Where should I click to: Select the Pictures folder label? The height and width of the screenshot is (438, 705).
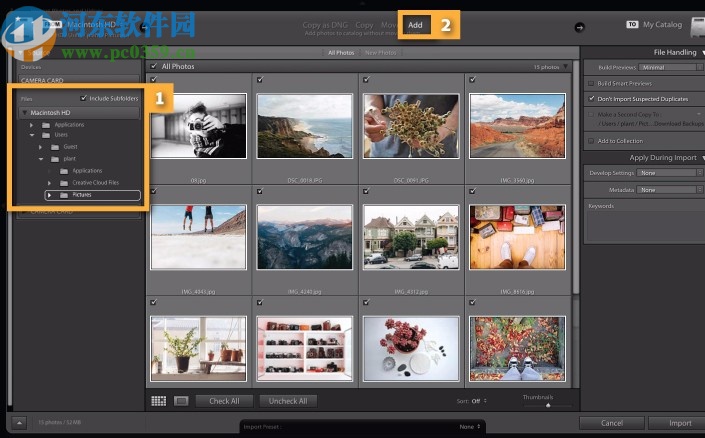82,195
